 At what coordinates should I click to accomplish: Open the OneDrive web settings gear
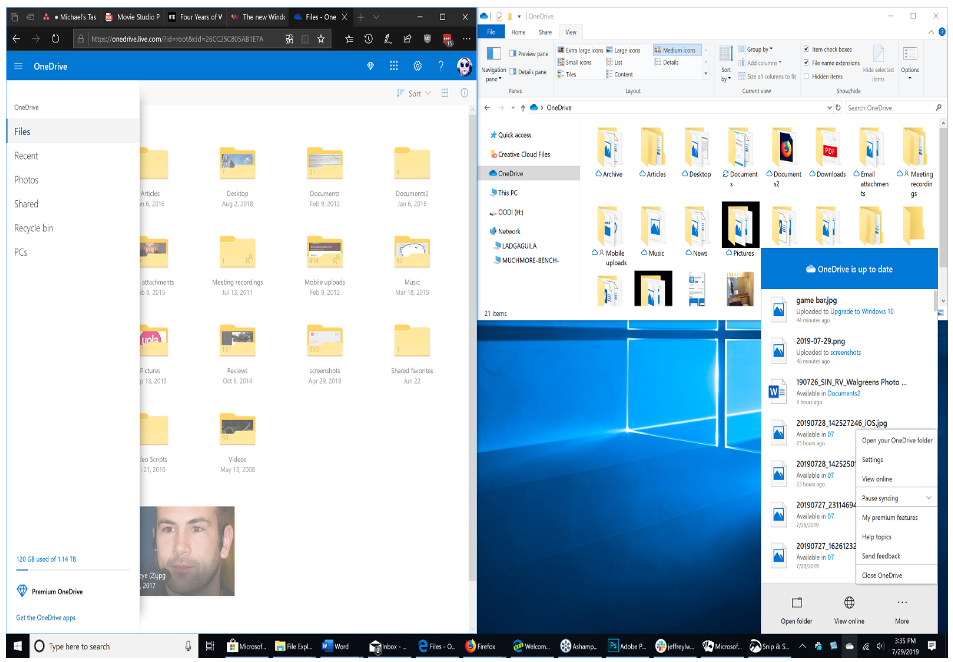(x=418, y=66)
